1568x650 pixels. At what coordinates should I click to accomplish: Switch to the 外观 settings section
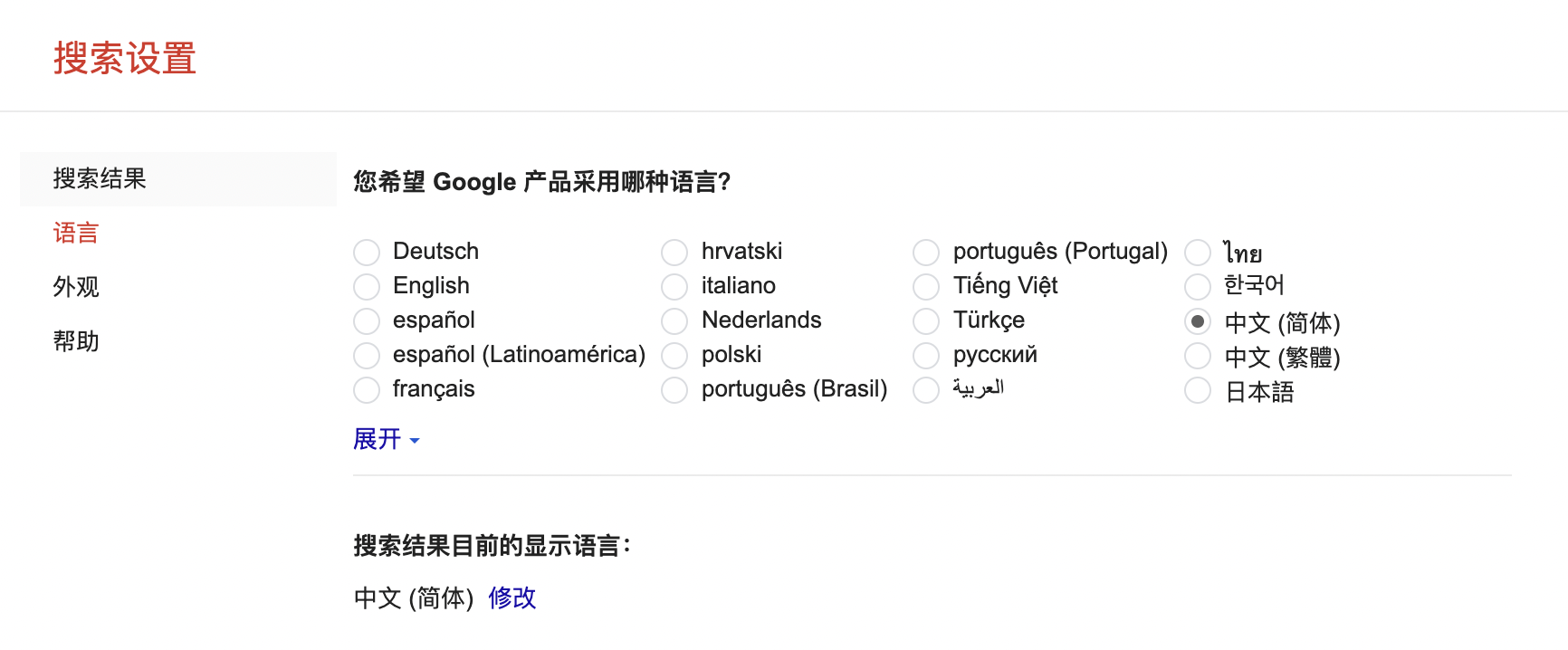click(x=76, y=287)
